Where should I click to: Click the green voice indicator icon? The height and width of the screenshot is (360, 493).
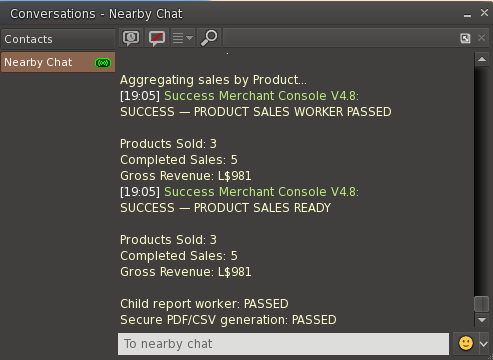(103, 63)
